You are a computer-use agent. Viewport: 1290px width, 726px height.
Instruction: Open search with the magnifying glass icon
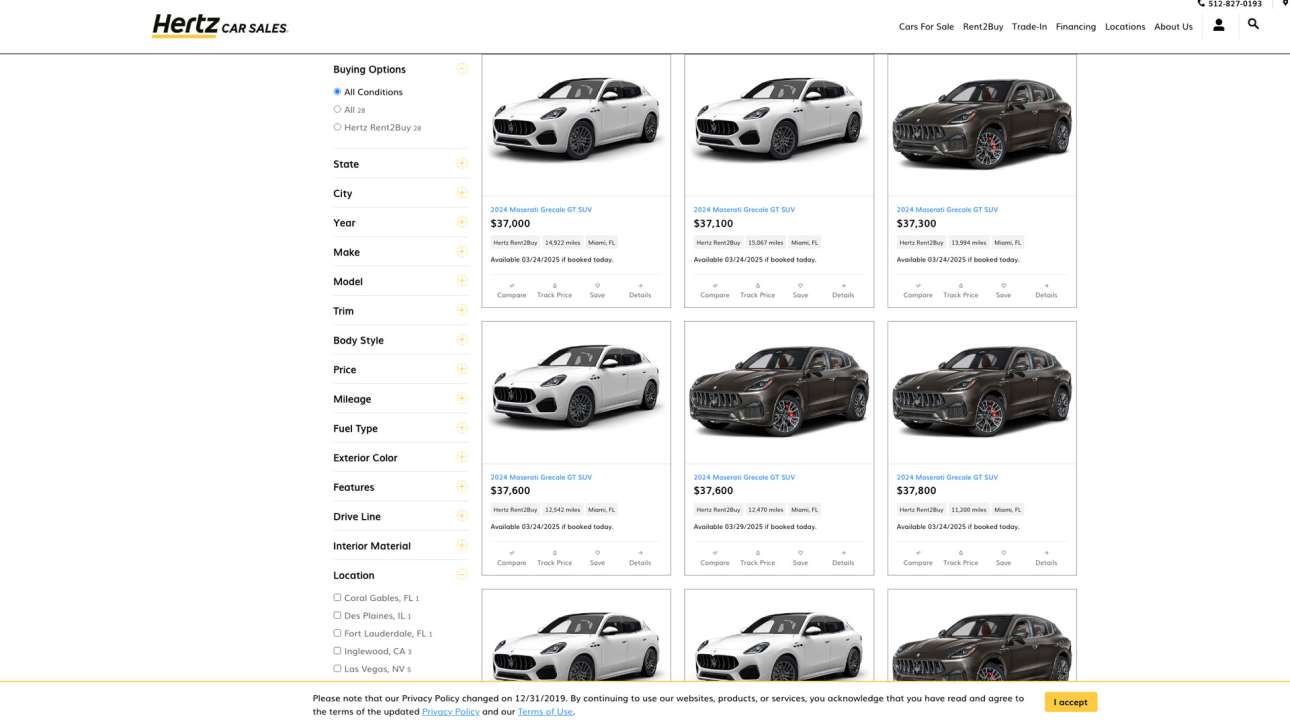(1253, 24)
